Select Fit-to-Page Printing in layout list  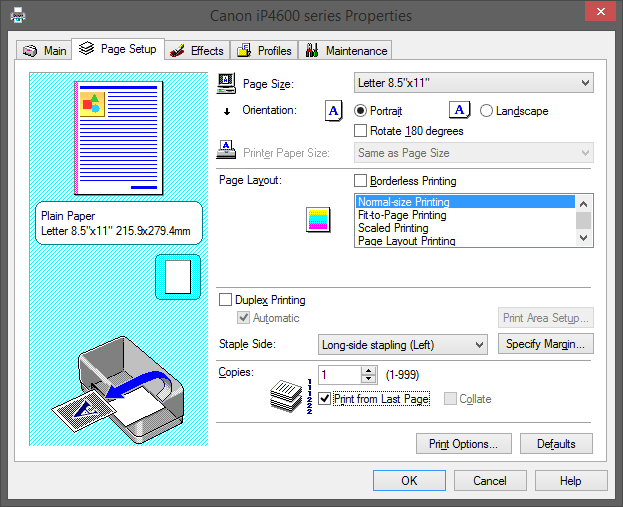tap(465, 215)
